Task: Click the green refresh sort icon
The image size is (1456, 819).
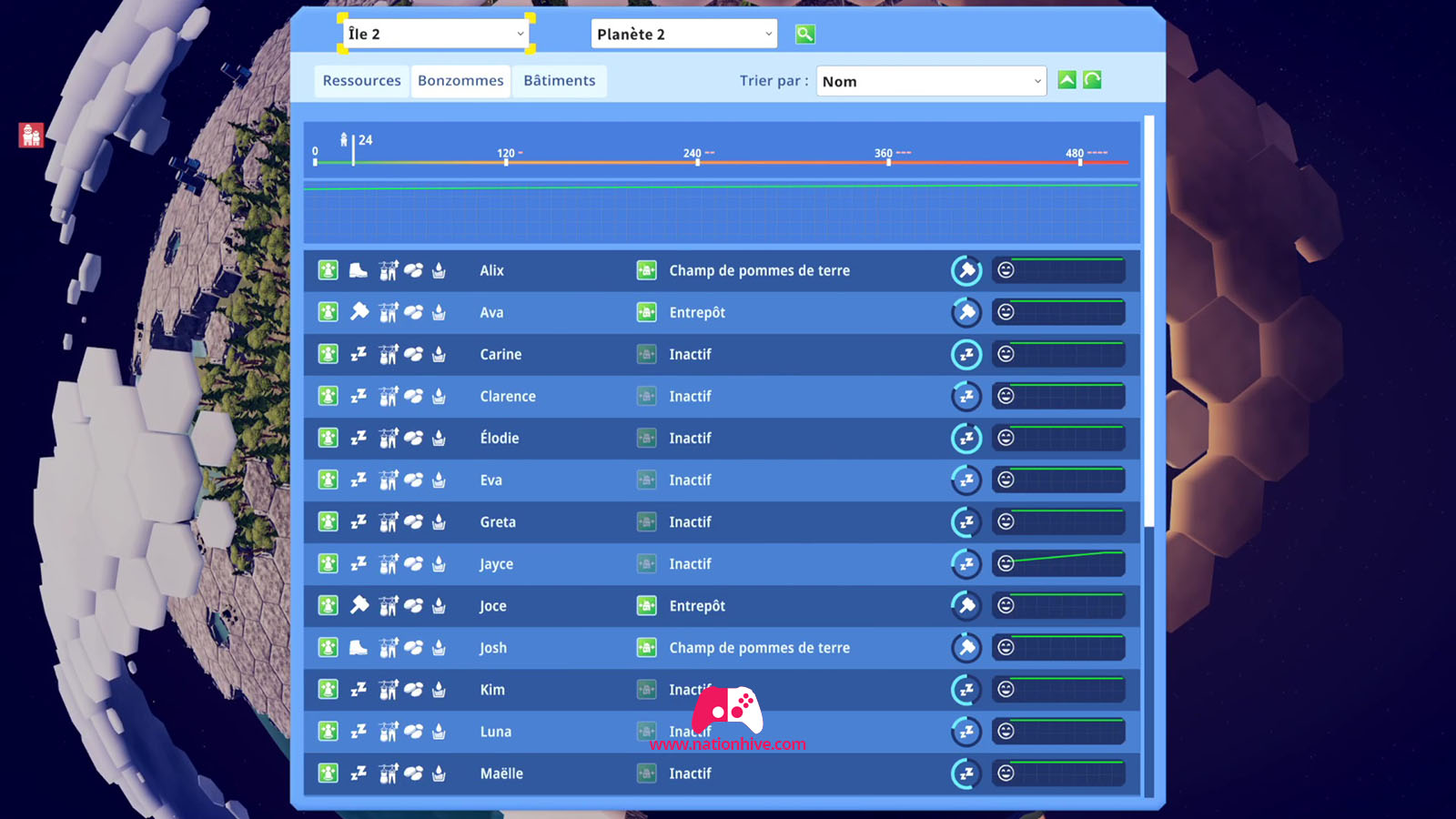Action: coord(1092,80)
